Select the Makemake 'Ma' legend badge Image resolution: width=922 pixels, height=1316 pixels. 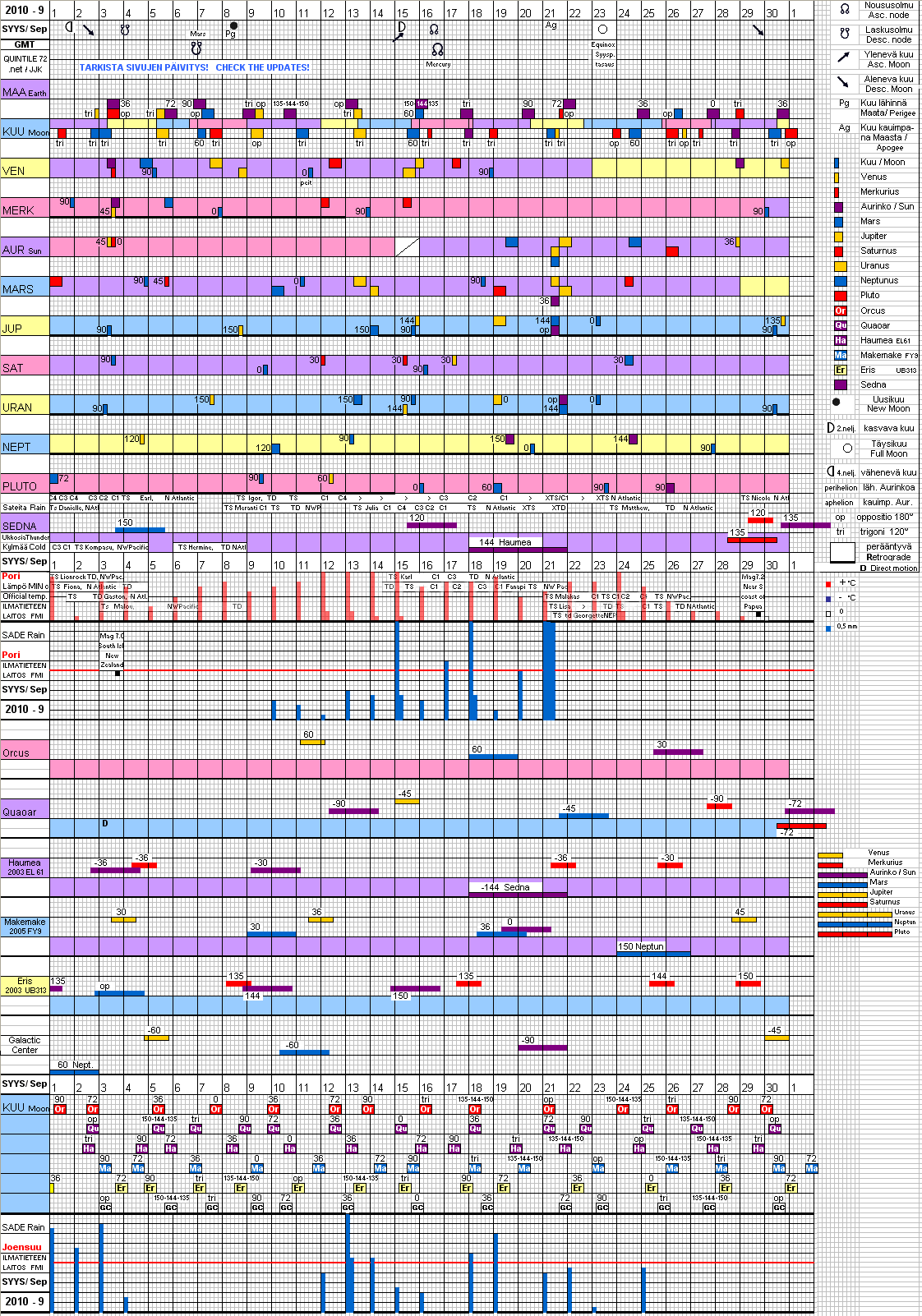pos(840,355)
